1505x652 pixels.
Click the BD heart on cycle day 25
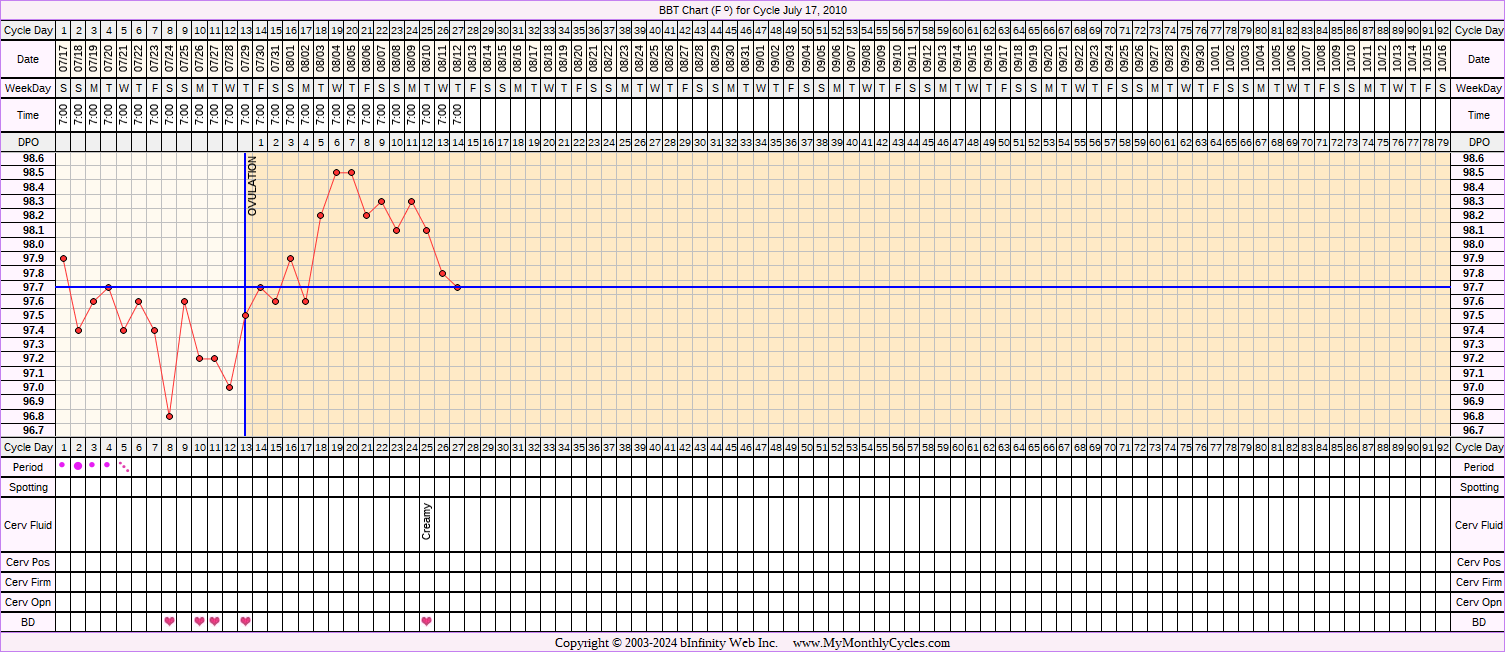[x=427, y=622]
